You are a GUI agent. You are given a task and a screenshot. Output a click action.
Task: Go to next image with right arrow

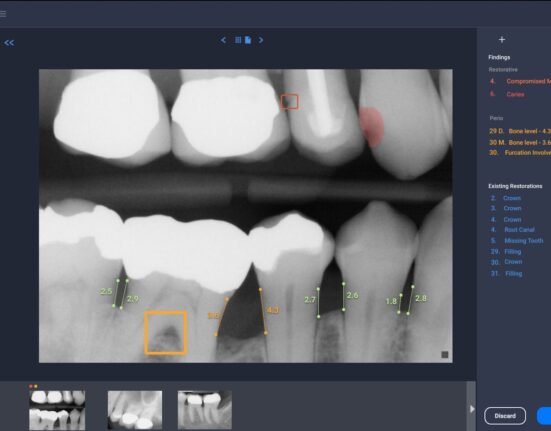coord(261,40)
